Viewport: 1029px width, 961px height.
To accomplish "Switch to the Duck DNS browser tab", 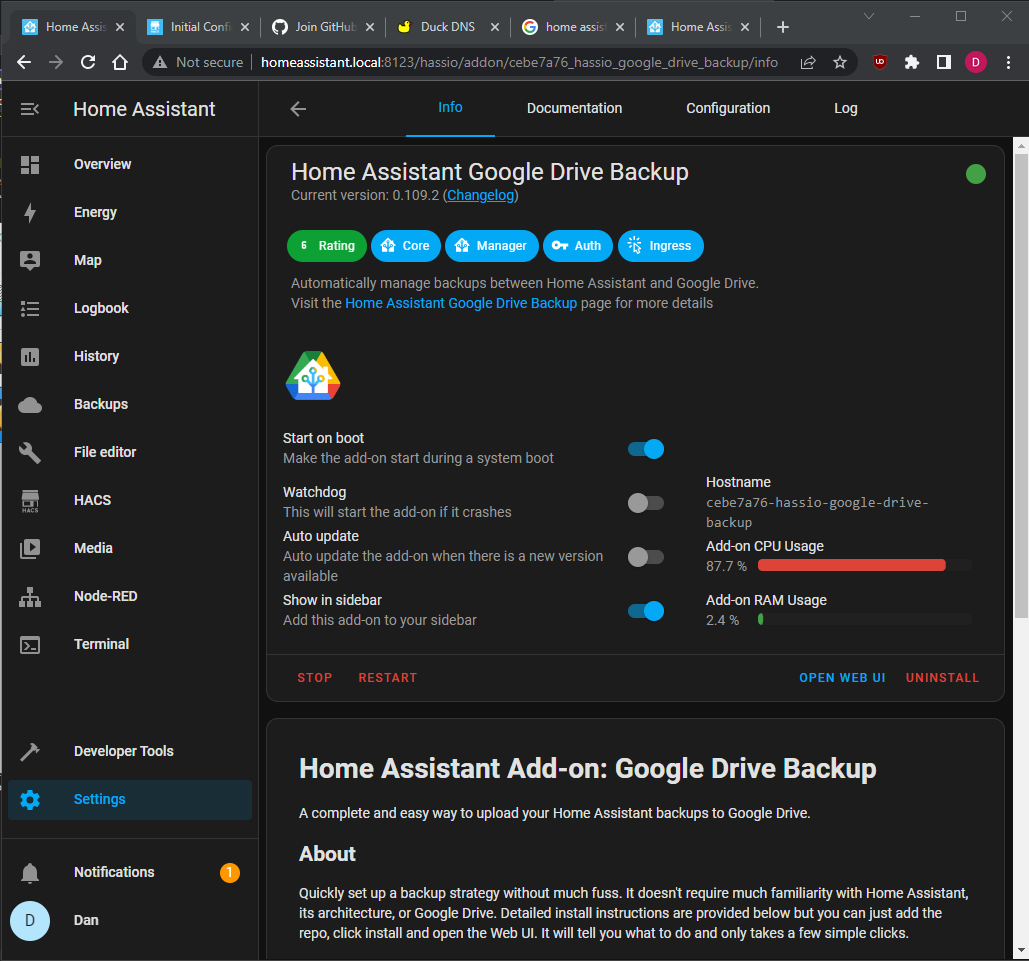I will click(x=448, y=27).
